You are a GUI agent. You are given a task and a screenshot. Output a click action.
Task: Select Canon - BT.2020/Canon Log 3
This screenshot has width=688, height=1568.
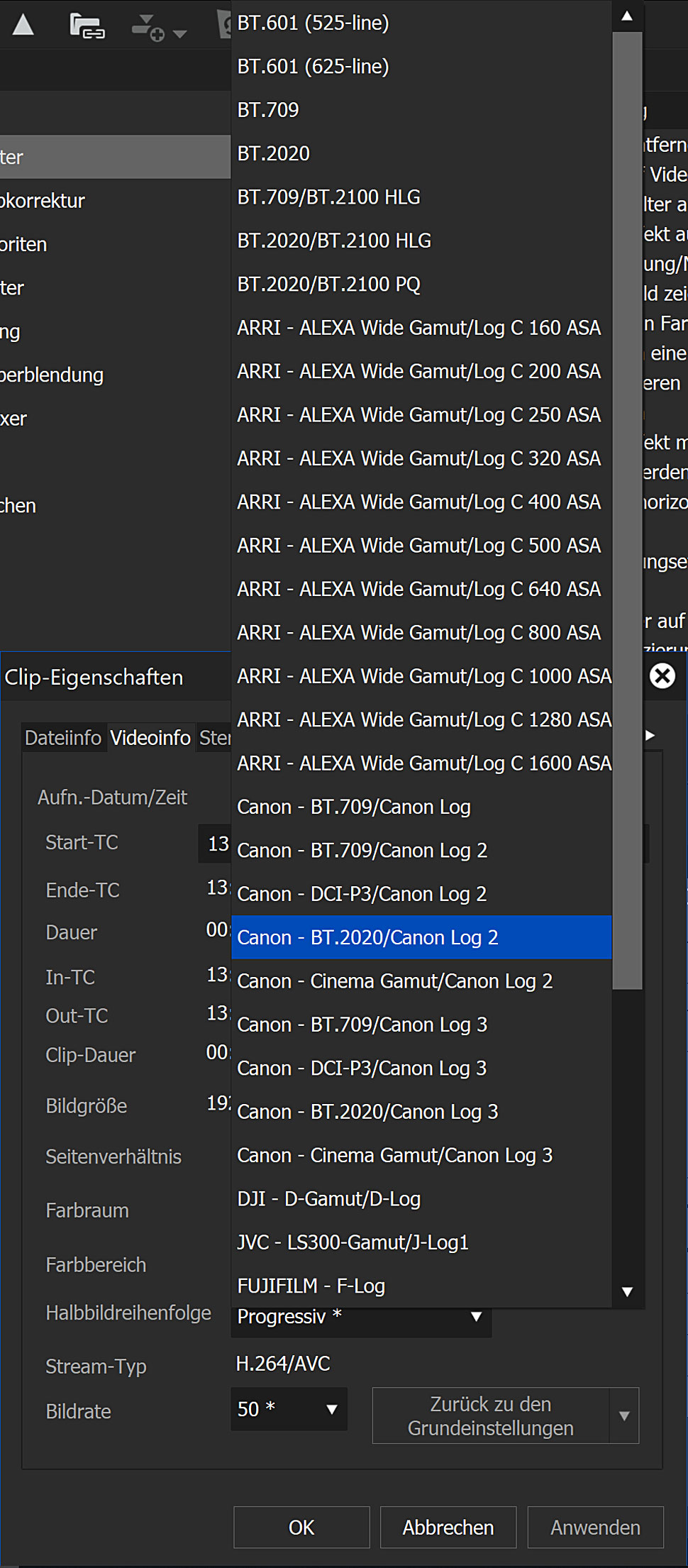pyautogui.click(x=421, y=1112)
